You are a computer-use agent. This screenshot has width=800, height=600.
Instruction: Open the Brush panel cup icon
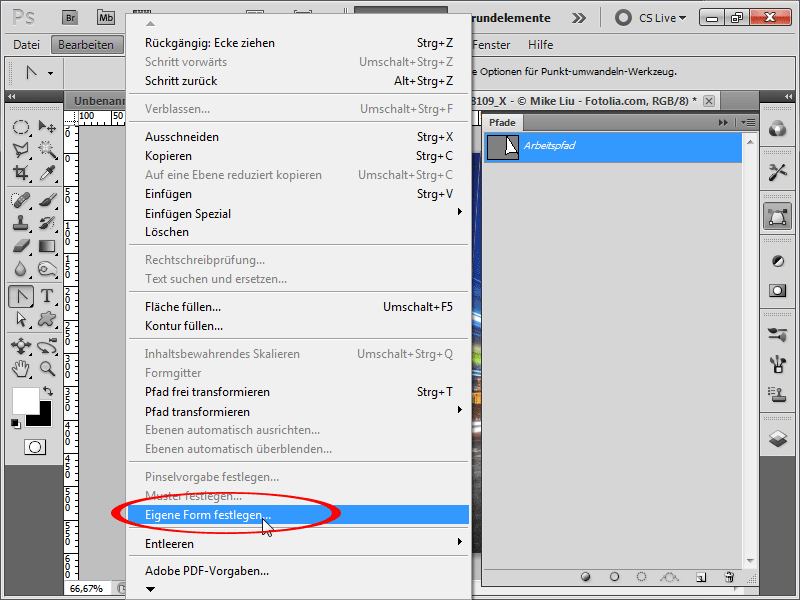777,364
